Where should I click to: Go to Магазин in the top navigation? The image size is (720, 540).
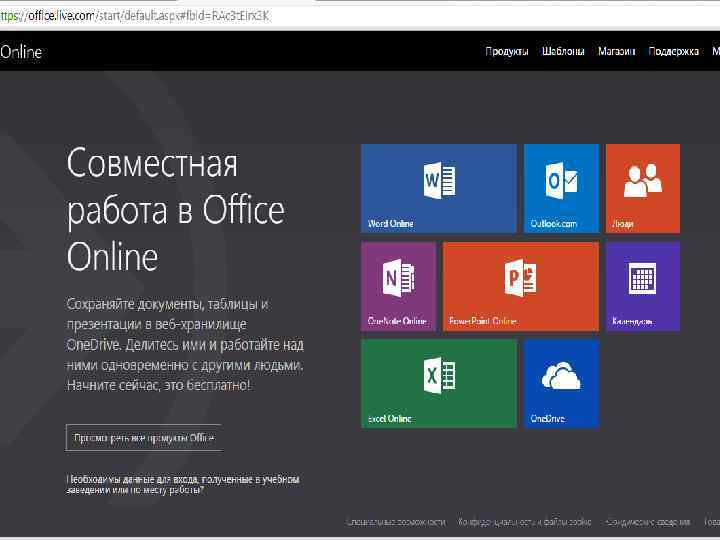(x=616, y=51)
